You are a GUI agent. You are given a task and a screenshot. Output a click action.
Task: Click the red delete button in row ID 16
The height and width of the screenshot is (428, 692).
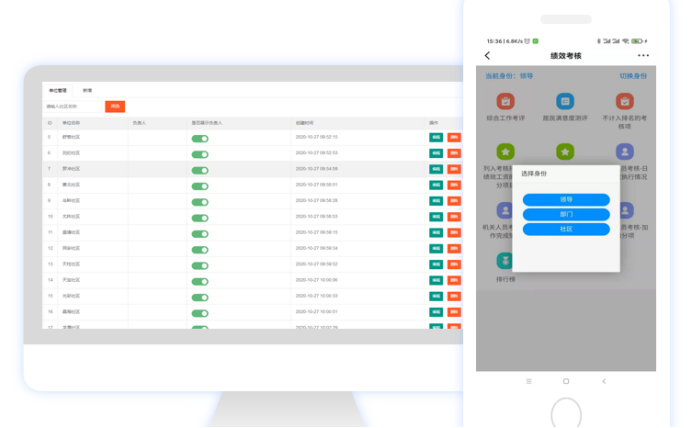point(454,312)
